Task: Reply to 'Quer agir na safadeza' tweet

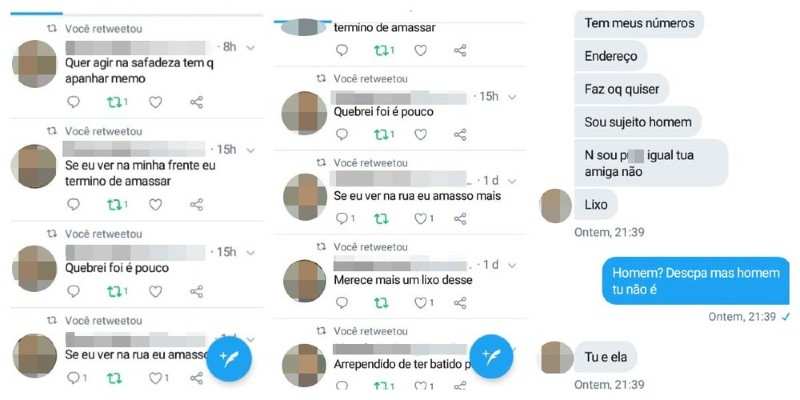Action: point(73,102)
